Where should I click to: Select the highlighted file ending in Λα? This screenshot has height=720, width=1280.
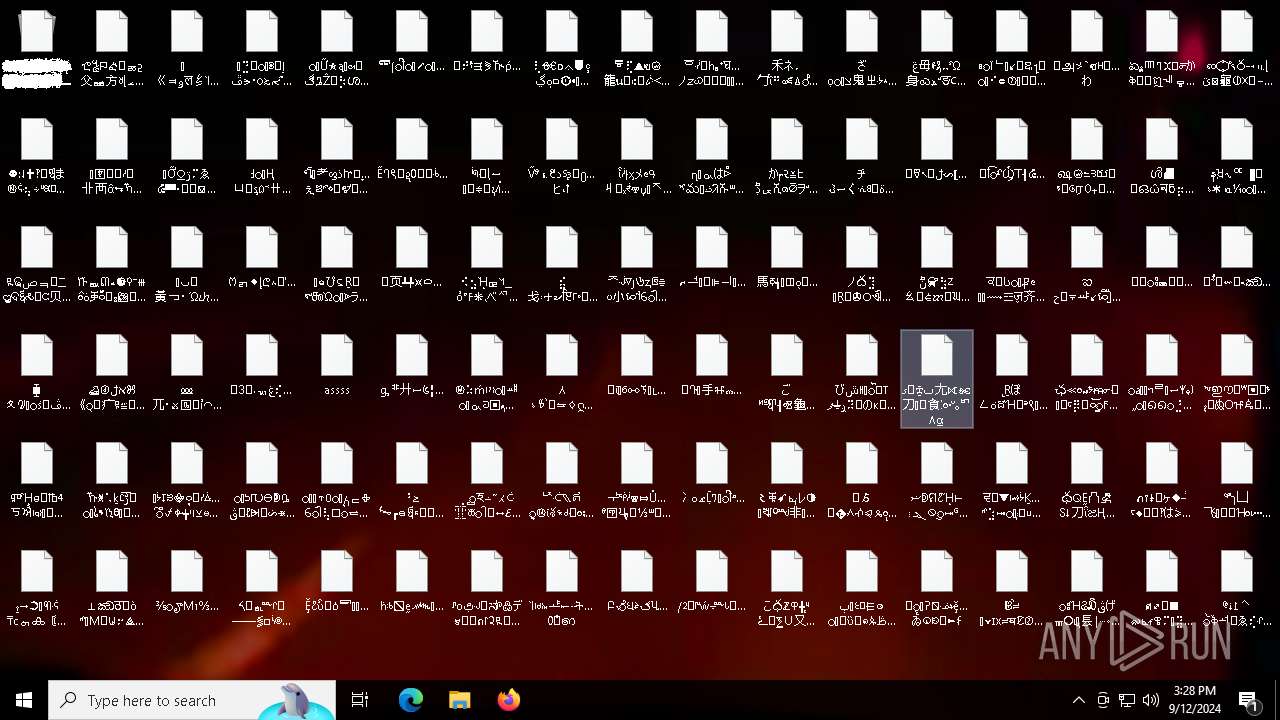[x=937, y=379]
